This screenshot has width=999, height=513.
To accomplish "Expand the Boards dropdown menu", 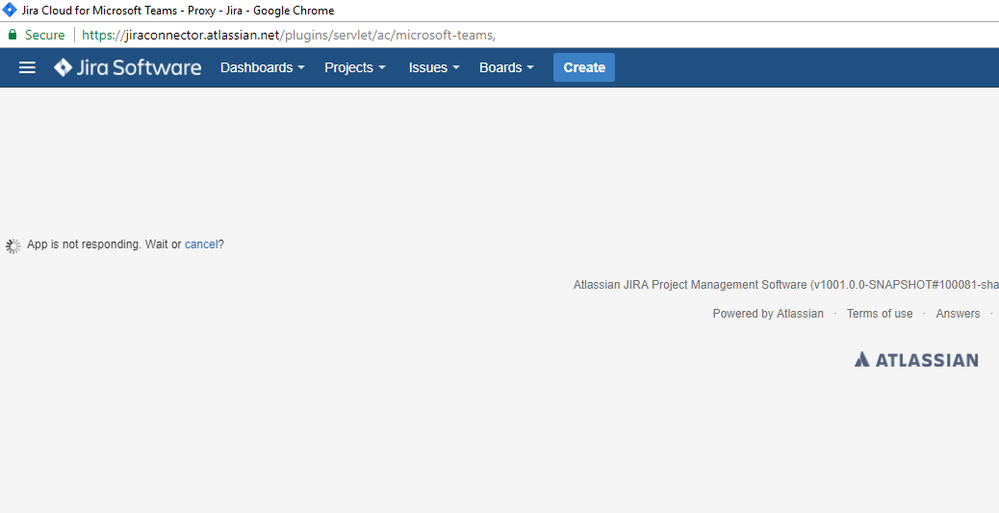I will point(507,68).
